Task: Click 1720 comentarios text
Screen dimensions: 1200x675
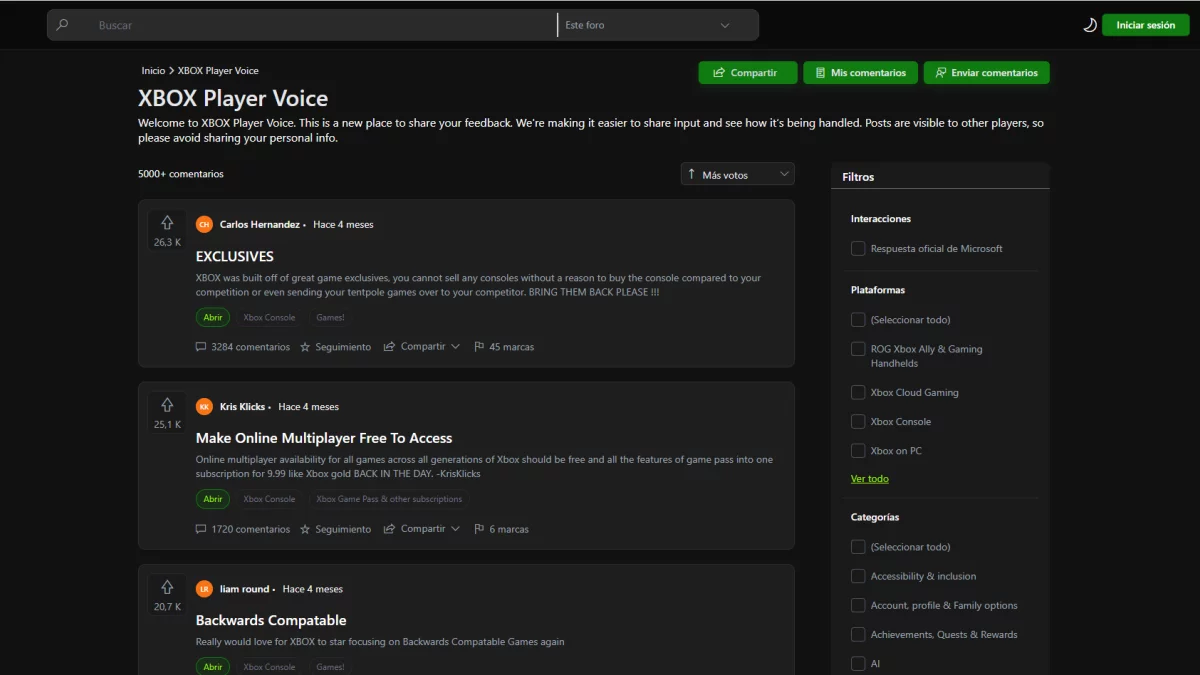Action: [251, 529]
